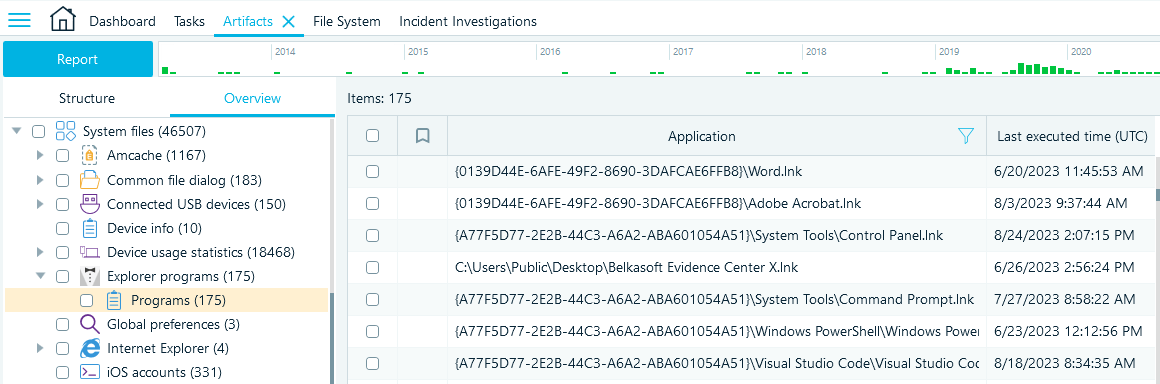This screenshot has height=384, width=1160.
Task: Click the Explorer programs tuxedo icon
Action: coord(89,276)
